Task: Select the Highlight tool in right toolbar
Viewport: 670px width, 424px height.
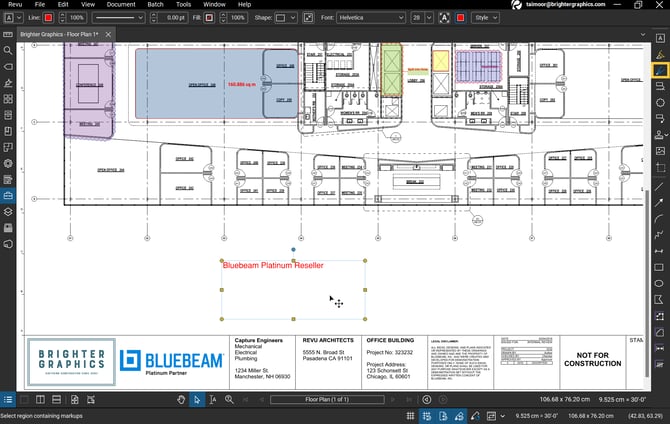Action: pos(660,54)
